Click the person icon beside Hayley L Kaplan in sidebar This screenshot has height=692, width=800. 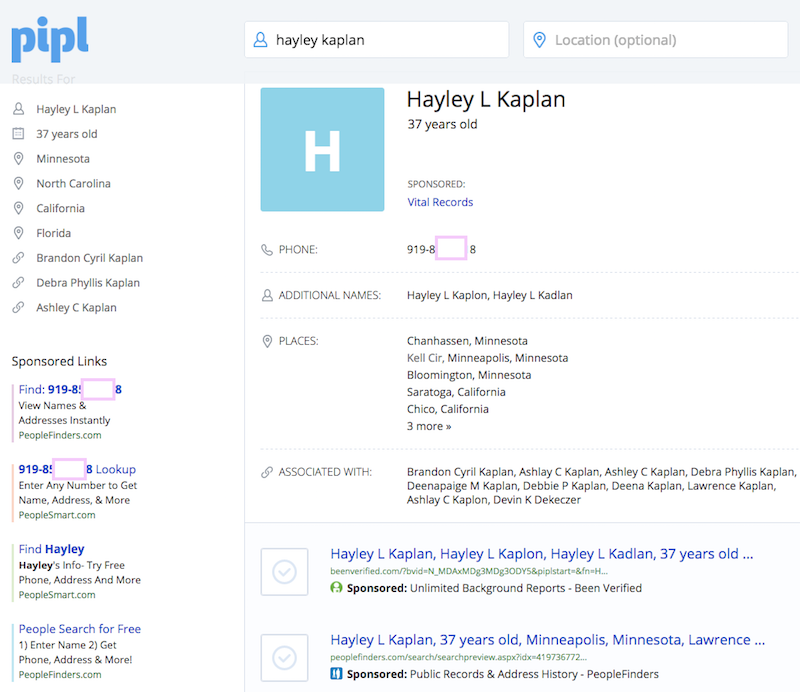pyautogui.click(x=18, y=109)
